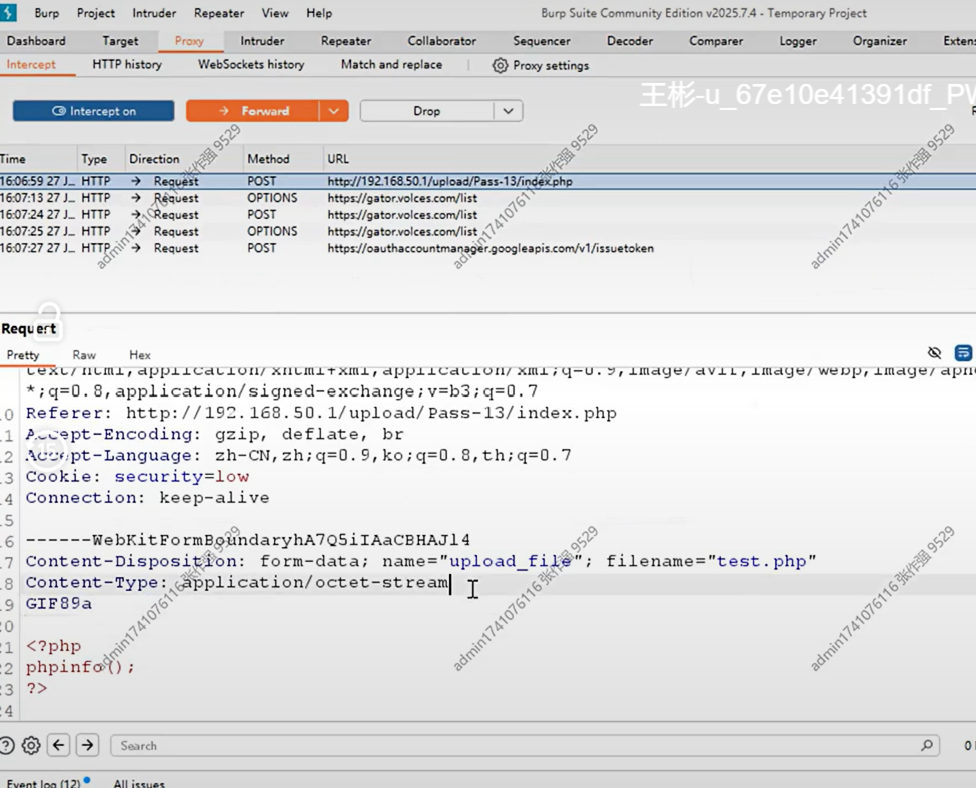Image resolution: width=976 pixels, height=788 pixels.
Task: Go to next search match arrow
Action: pyautogui.click(x=88, y=744)
